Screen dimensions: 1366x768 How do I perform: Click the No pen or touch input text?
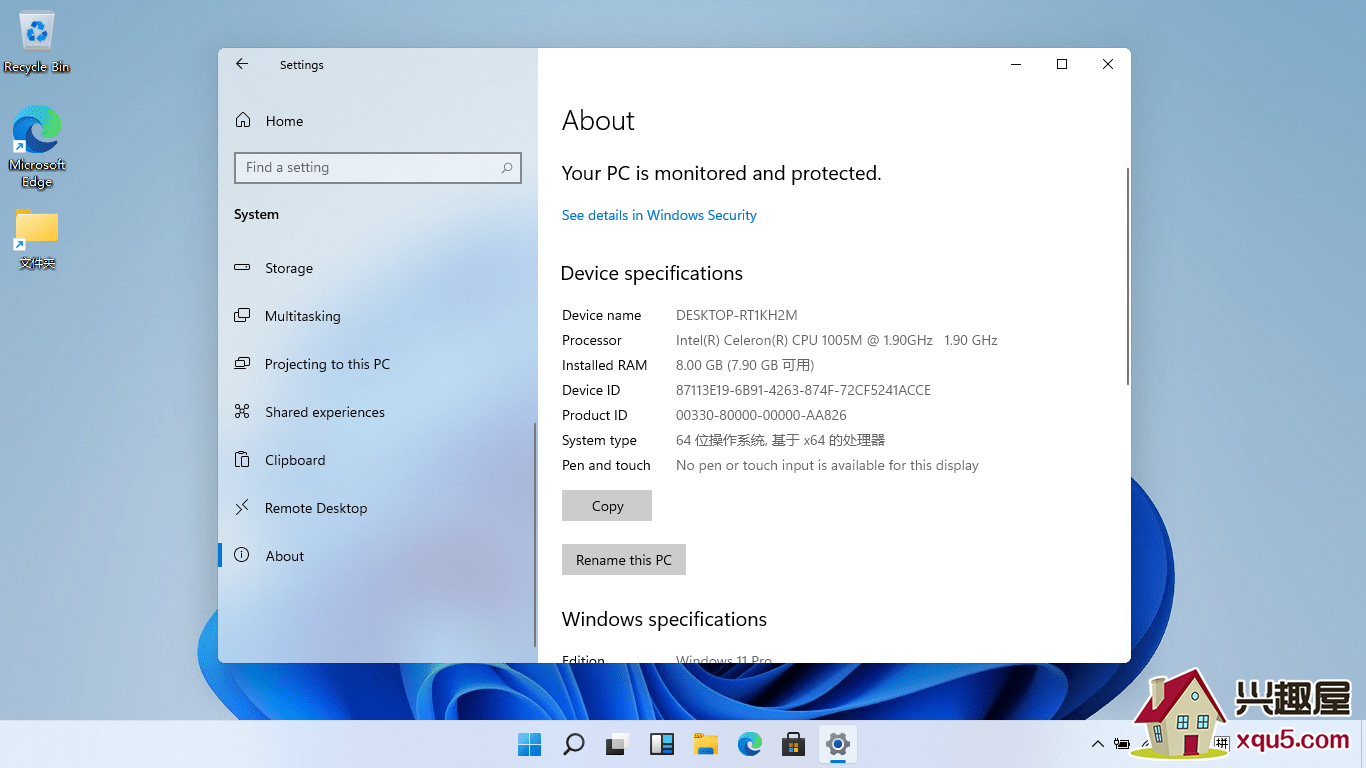(x=827, y=465)
